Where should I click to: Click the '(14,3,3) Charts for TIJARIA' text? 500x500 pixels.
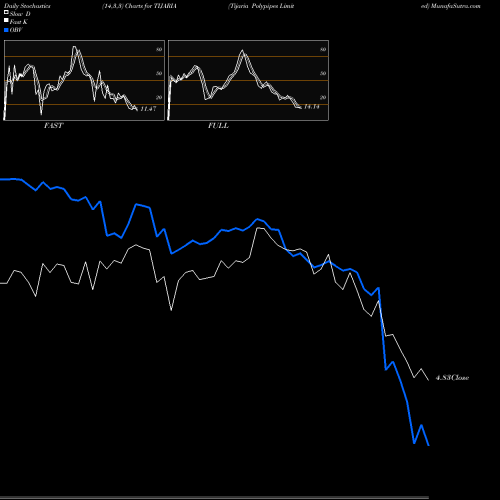pos(139,6)
